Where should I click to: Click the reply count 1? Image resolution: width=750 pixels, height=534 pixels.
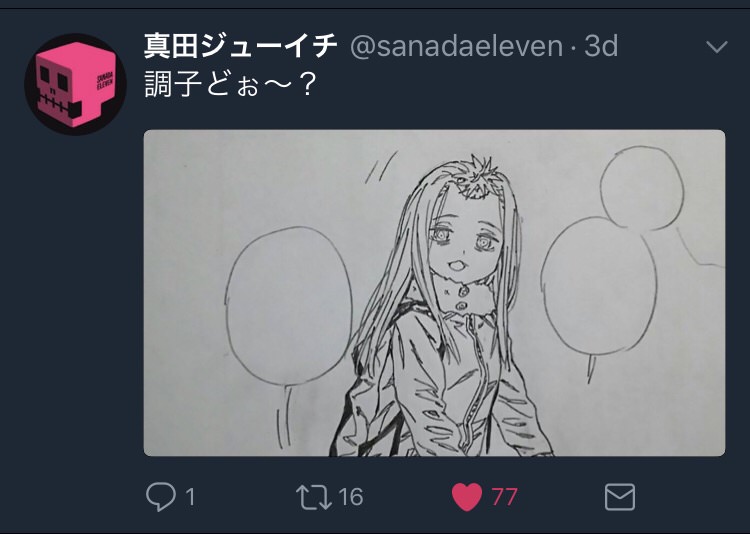190,496
